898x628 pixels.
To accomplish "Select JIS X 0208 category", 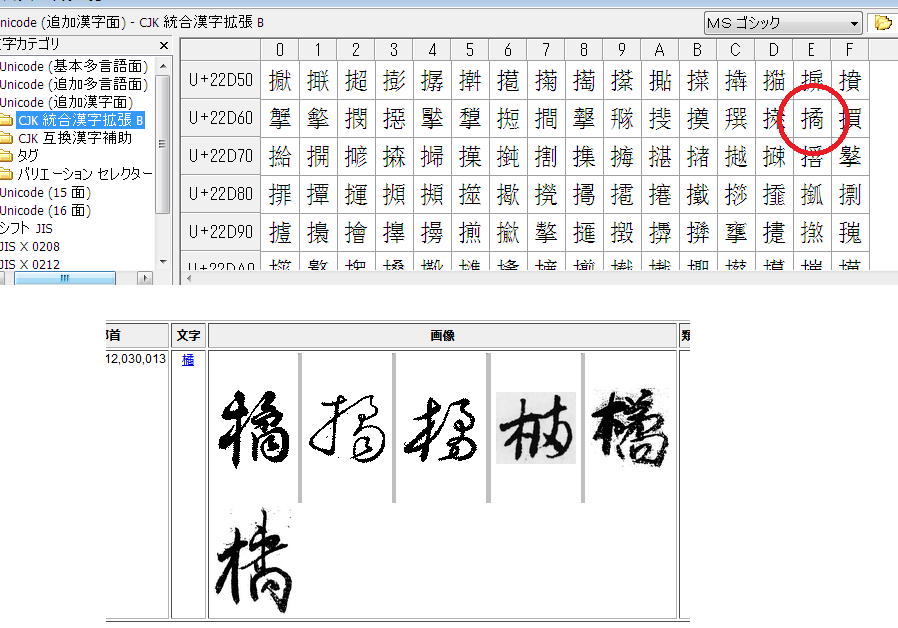I will tap(30, 247).
